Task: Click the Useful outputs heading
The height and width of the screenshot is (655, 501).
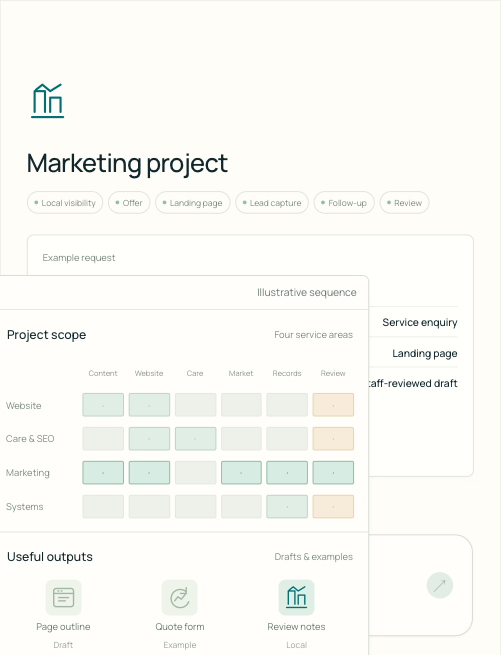Action: (50, 557)
